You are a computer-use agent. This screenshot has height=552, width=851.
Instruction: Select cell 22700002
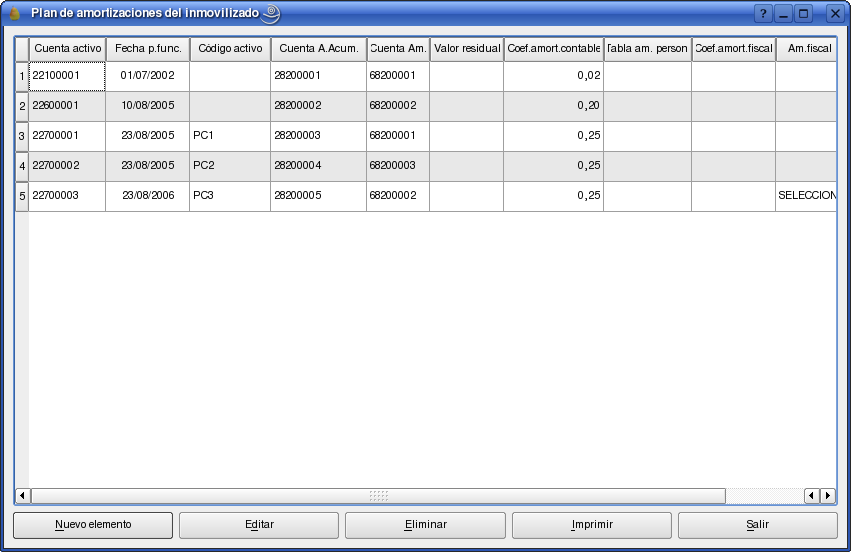(x=67, y=166)
